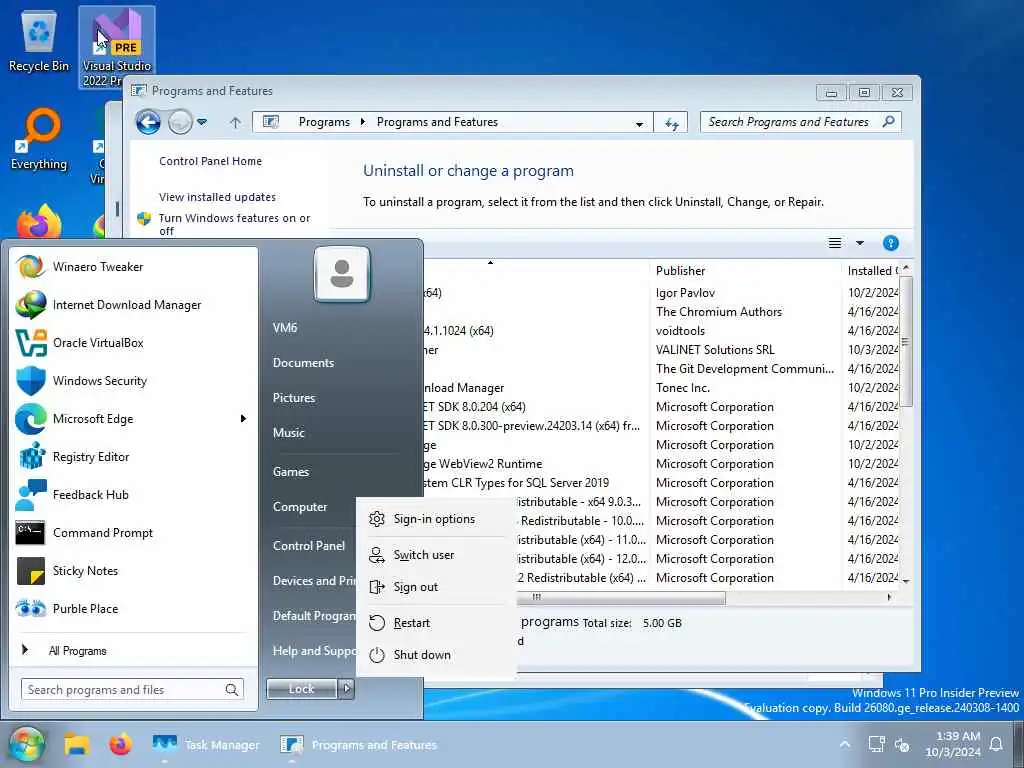
Task: Select Sign-in options in power menu
Action: point(436,519)
